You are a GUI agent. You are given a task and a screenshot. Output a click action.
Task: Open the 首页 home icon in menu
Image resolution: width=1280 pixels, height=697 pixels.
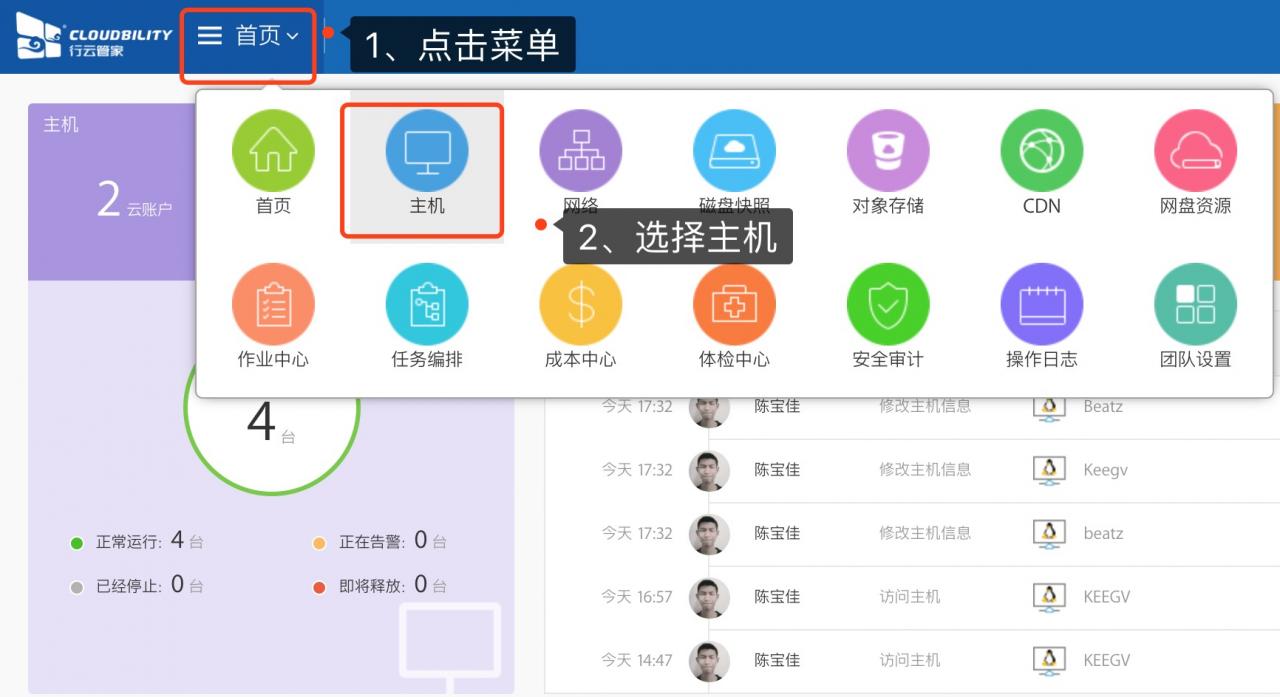coord(273,151)
